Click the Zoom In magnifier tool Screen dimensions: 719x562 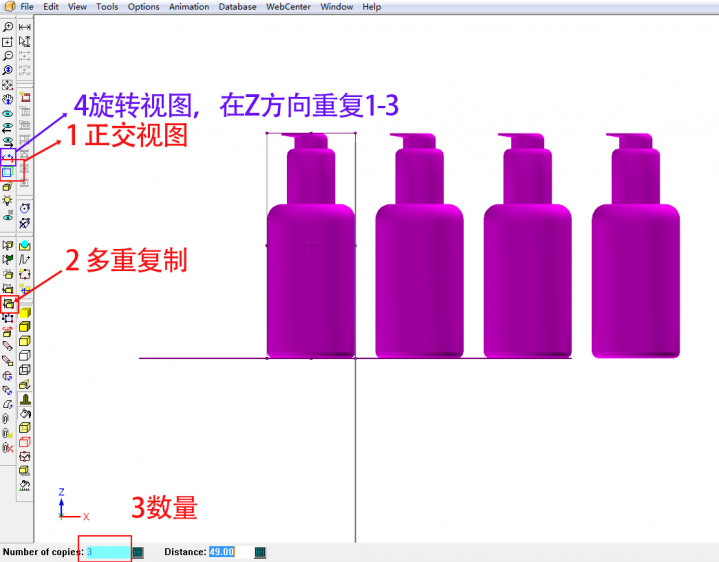(x=8, y=27)
